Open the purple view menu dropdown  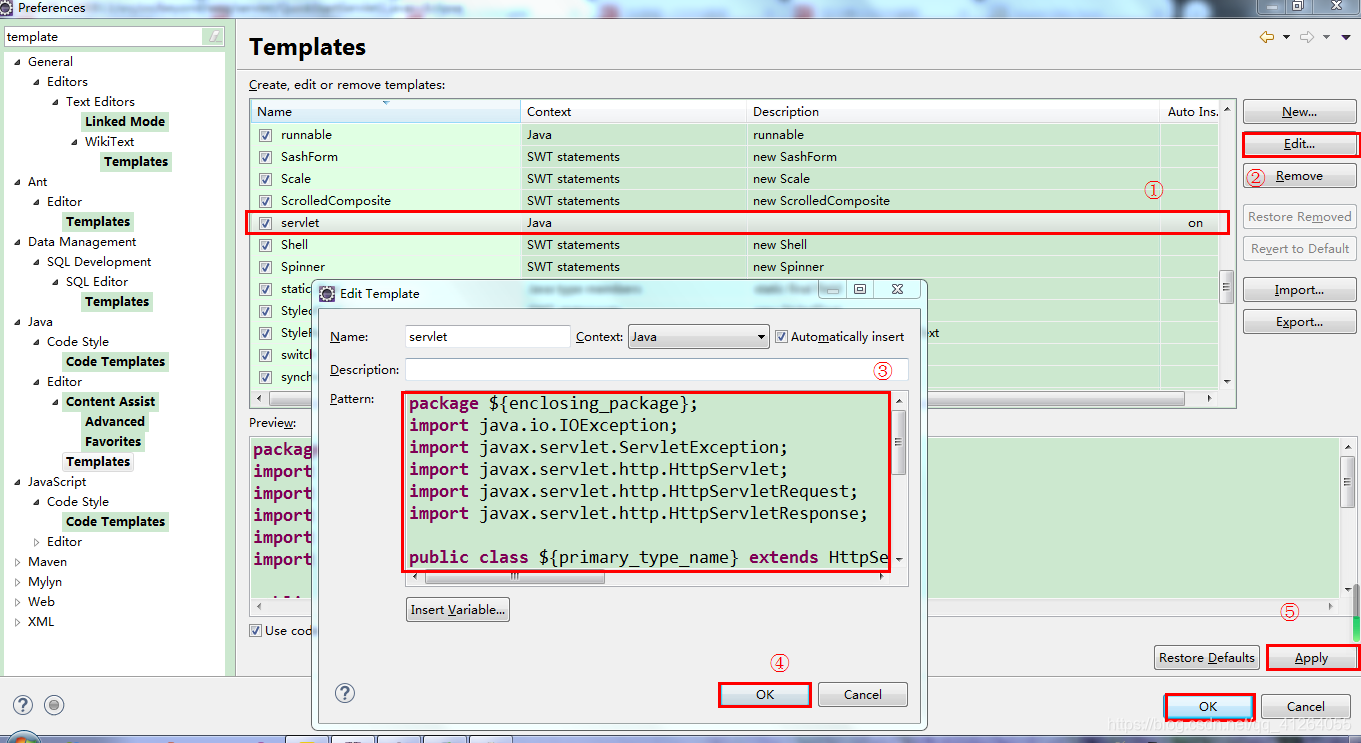click(1347, 37)
